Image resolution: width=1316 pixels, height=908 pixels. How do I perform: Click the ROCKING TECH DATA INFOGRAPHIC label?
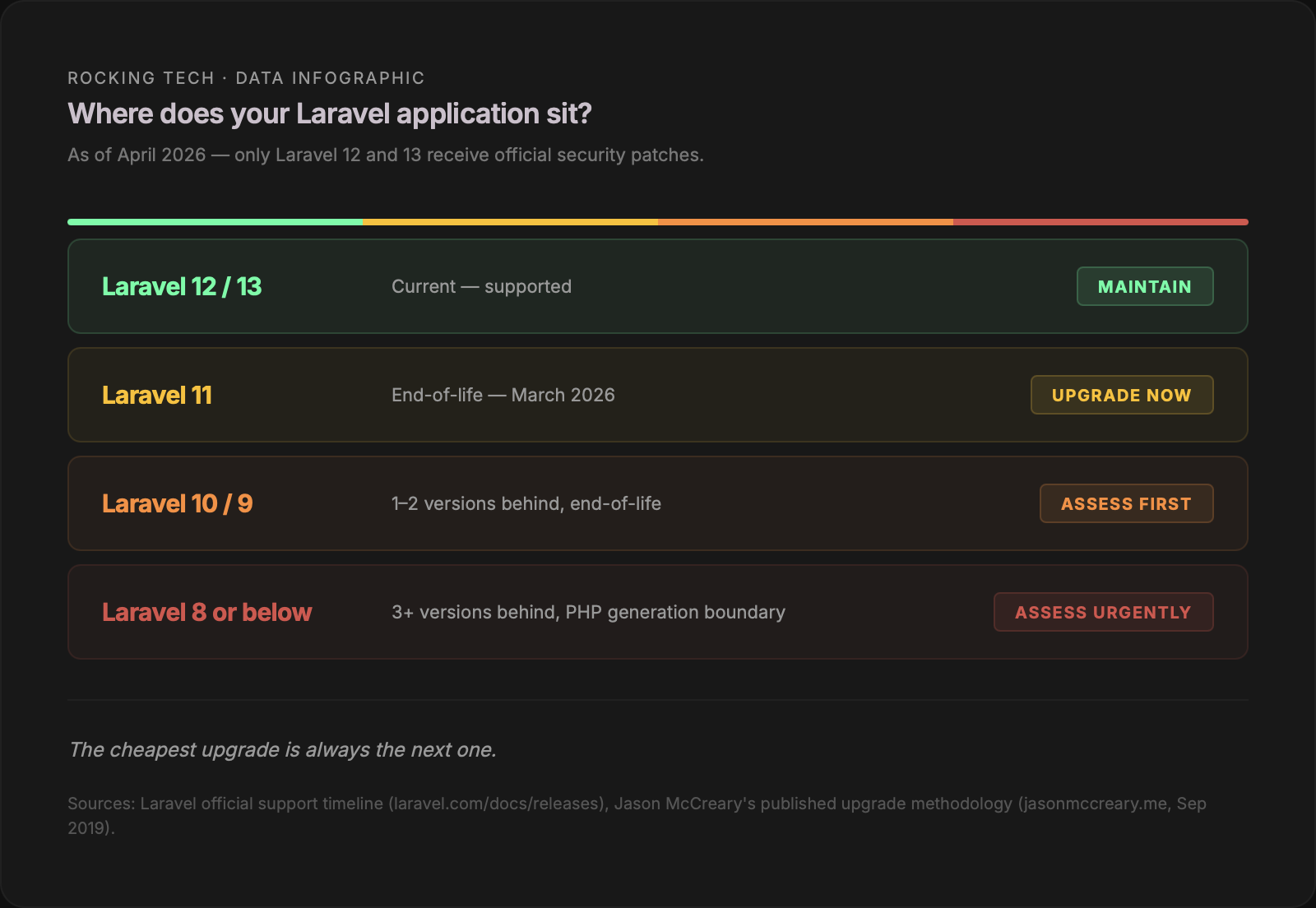pyautogui.click(x=246, y=77)
